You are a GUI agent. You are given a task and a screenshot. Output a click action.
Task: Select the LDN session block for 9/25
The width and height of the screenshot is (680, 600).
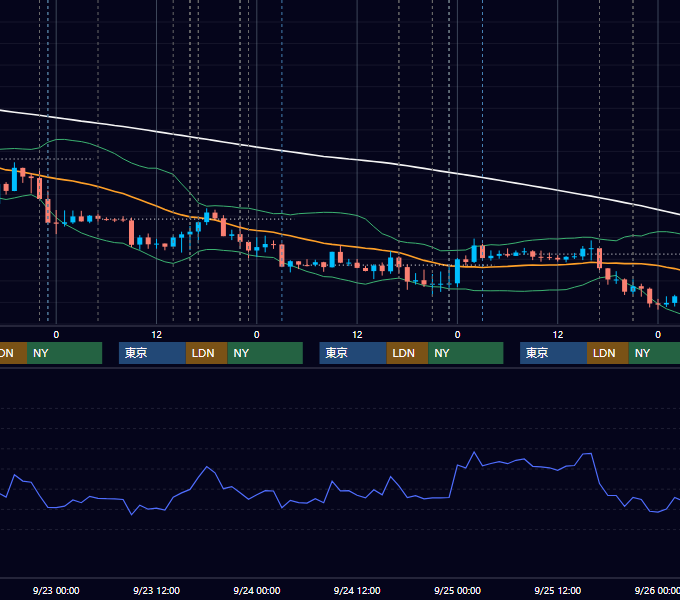608,353
